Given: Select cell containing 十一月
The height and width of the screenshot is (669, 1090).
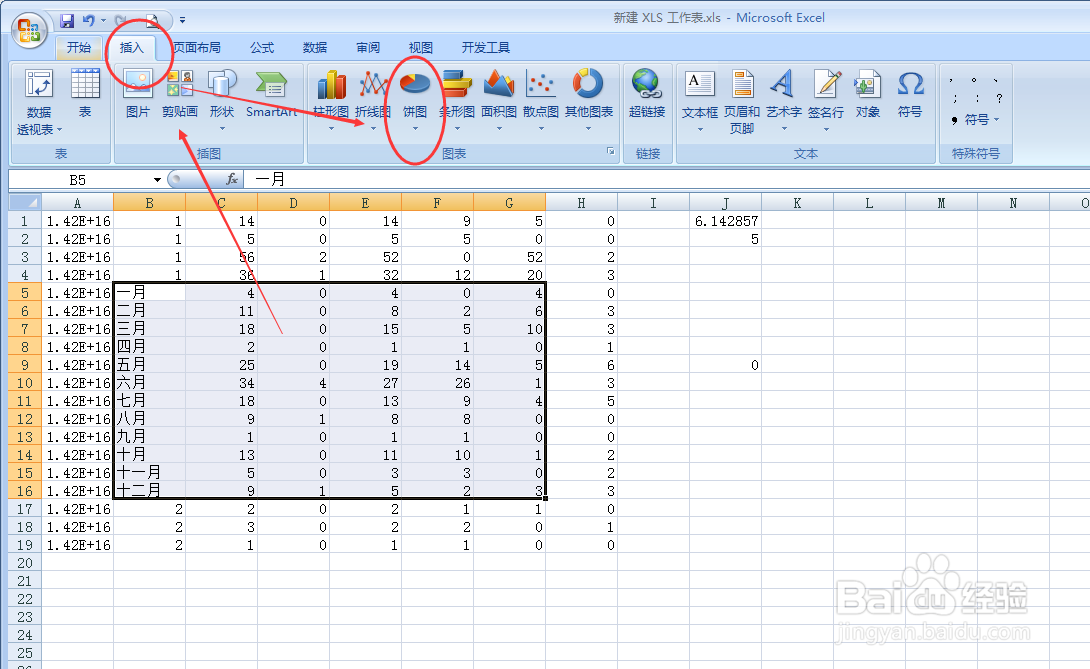Looking at the screenshot, I should pos(149,473).
